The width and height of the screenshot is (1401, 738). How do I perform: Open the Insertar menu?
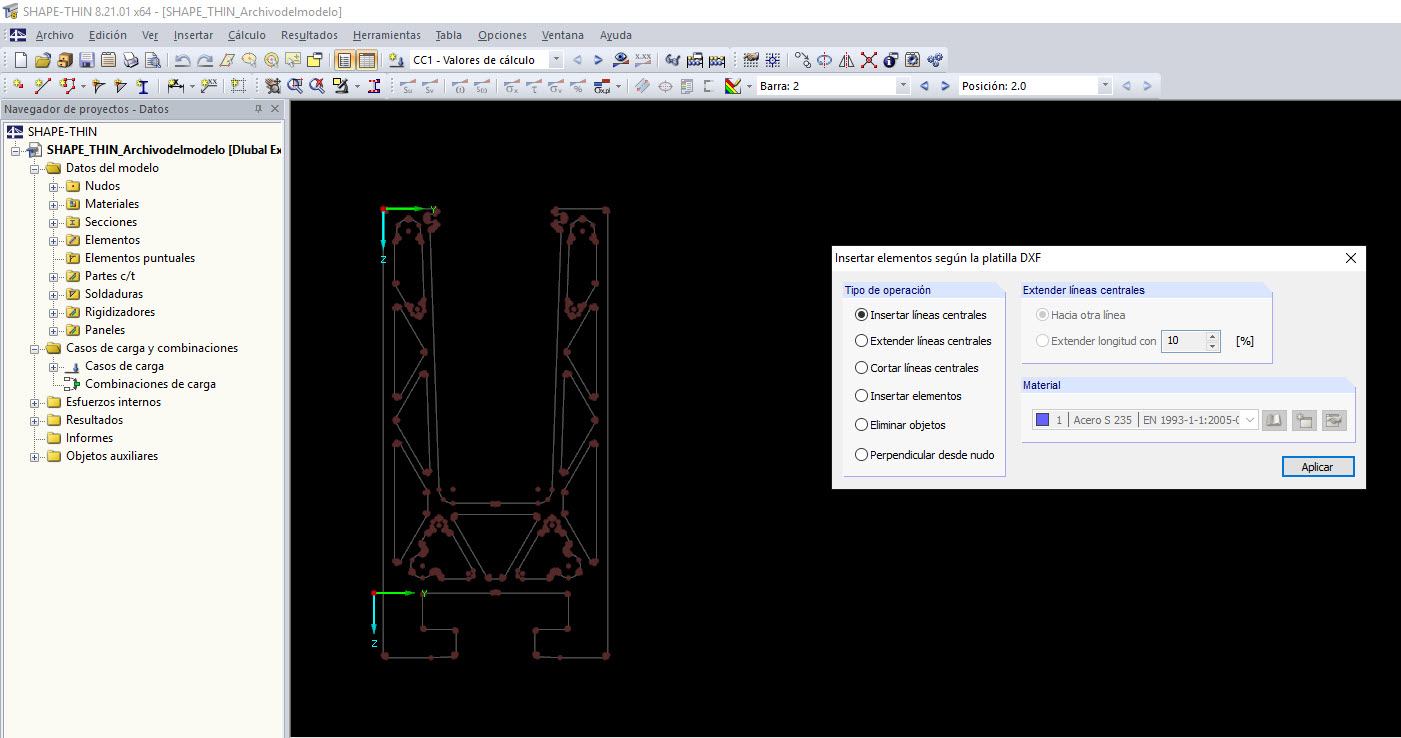pos(193,35)
